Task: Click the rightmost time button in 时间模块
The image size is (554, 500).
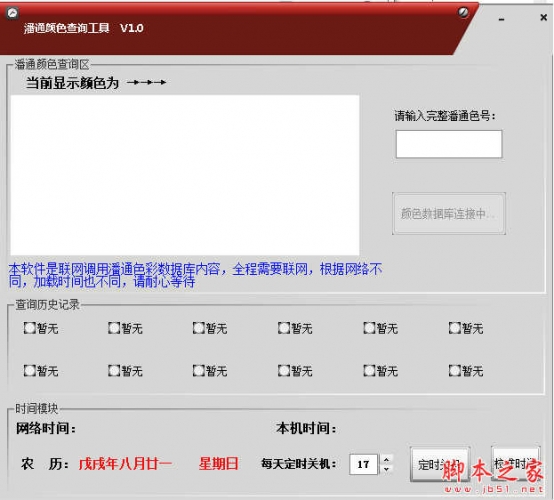Action: pyautogui.click(x=516, y=463)
